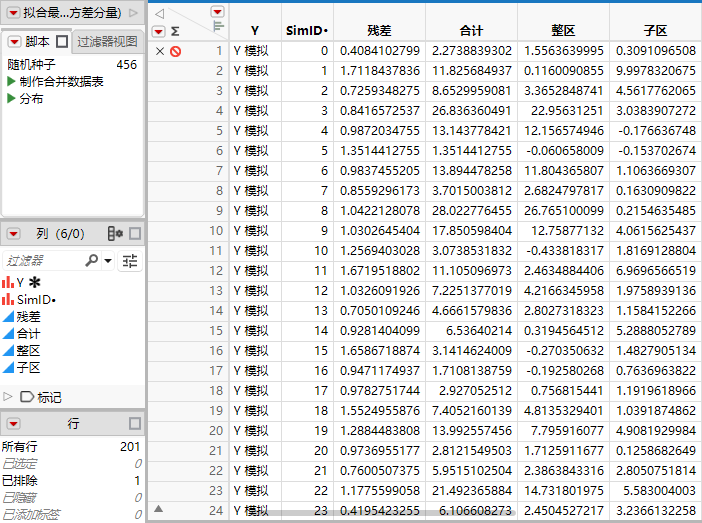Collapse panels with the left triangle
The height and width of the screenshot is (523, 702).
point(159,14)
